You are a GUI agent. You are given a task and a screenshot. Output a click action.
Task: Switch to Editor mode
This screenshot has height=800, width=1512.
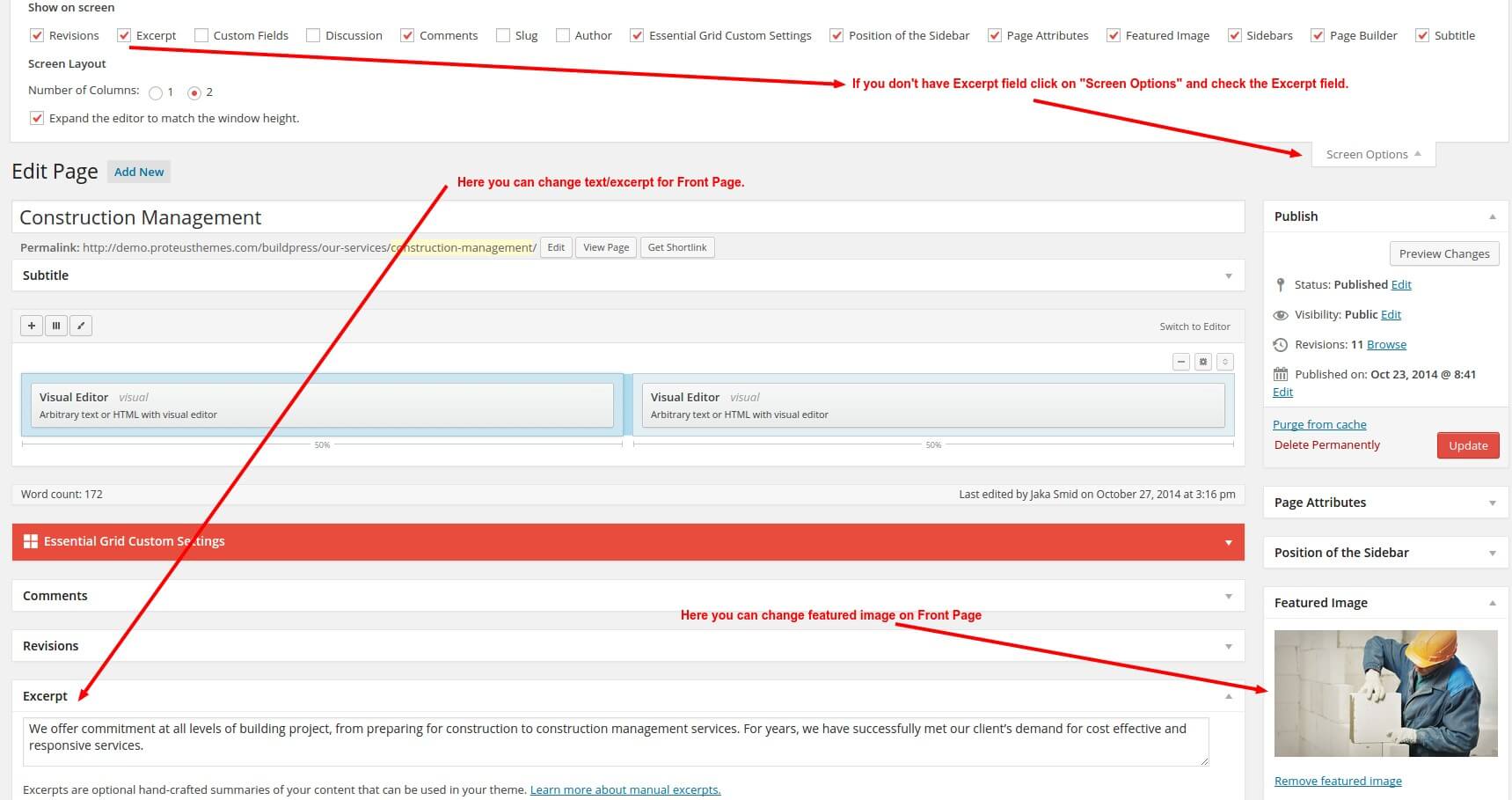1194,327
